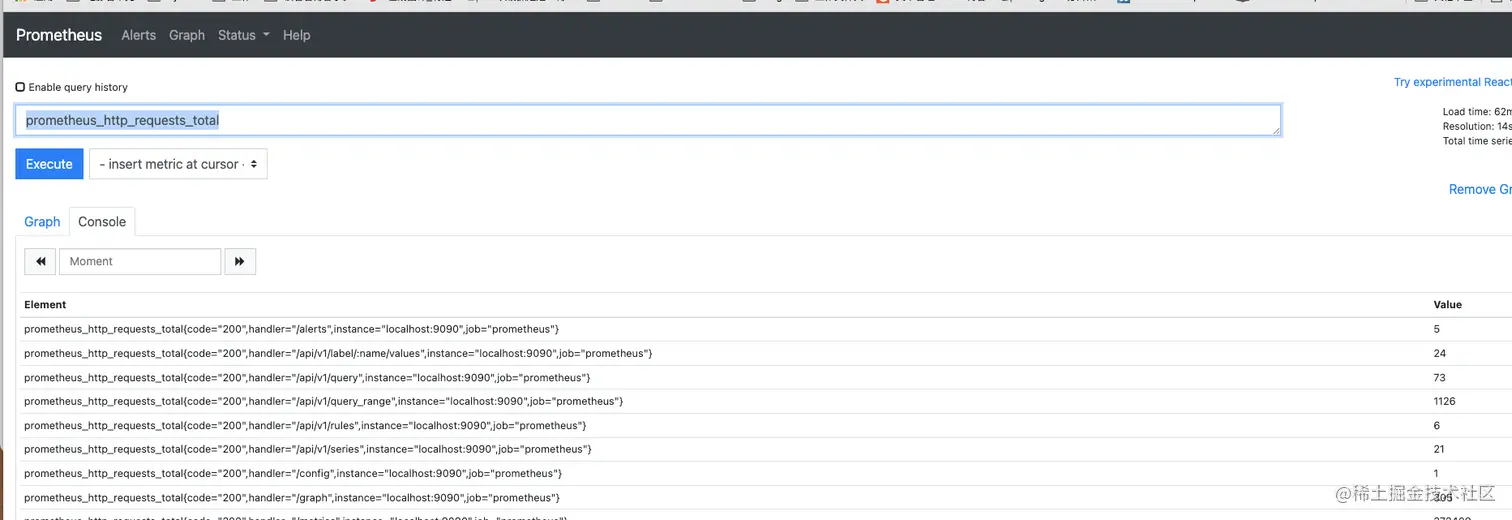Click the Value column header
1512x520 pixels.
point(1447,304)
